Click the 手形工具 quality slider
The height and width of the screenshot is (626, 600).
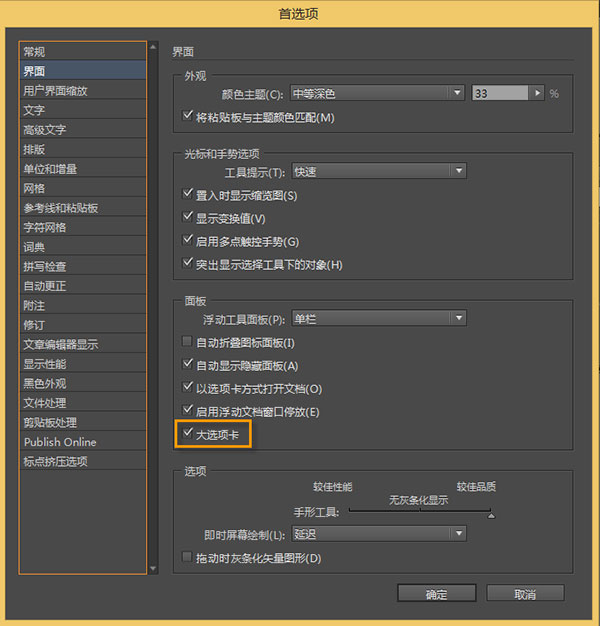tap(420, 512)
